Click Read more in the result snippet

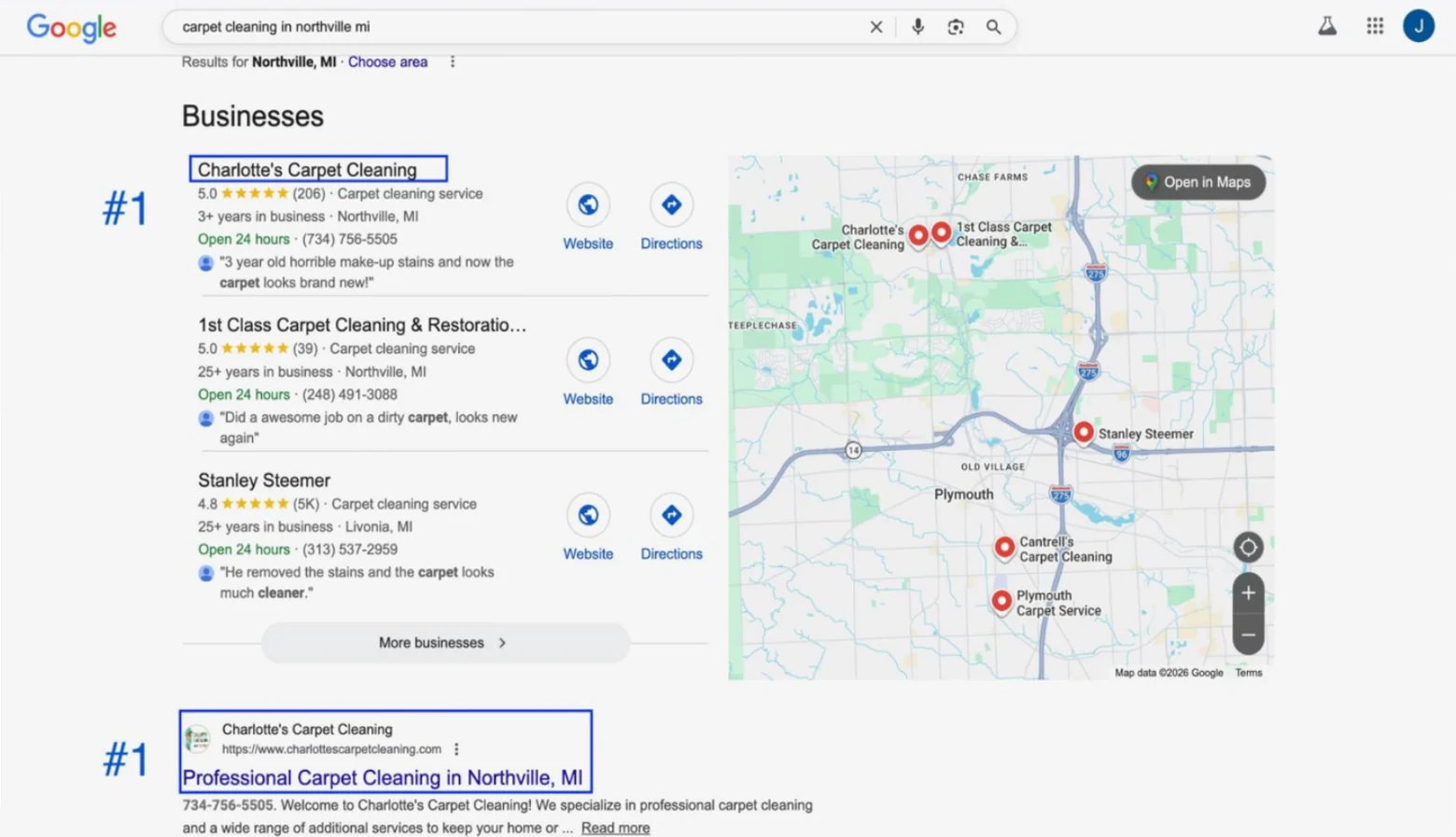pyautogui.click(x=615, y=828)
